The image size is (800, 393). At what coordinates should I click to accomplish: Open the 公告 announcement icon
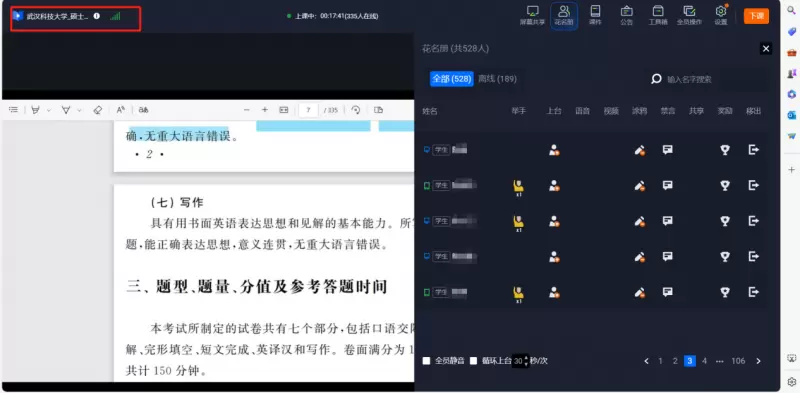(627, 15)
